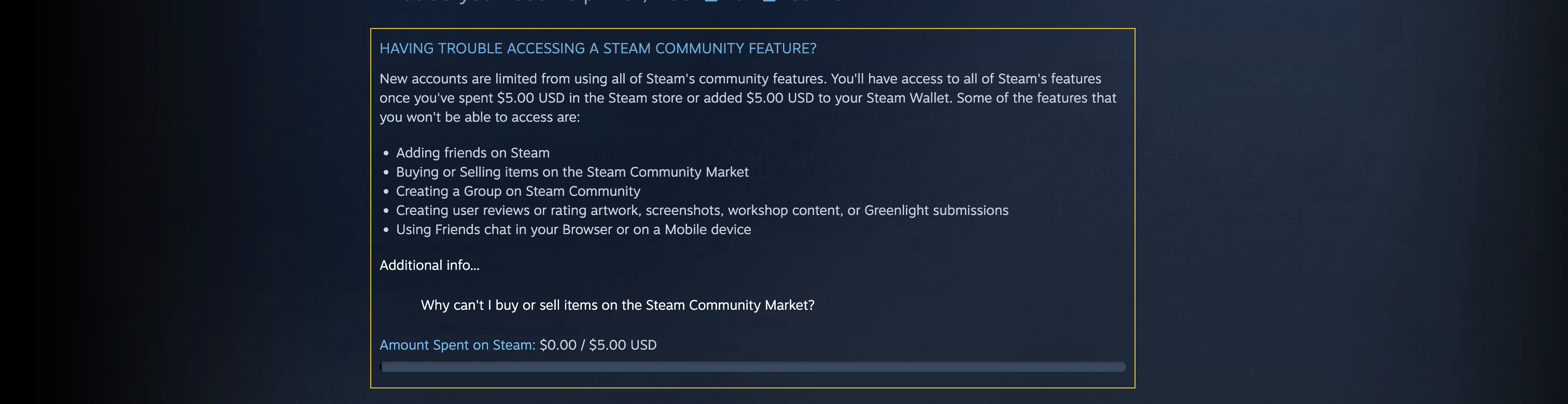This screenshot has width=1568, height=404.
Task: Click the bullet dot before 'Creating a Group'
Action: [386, 192]
